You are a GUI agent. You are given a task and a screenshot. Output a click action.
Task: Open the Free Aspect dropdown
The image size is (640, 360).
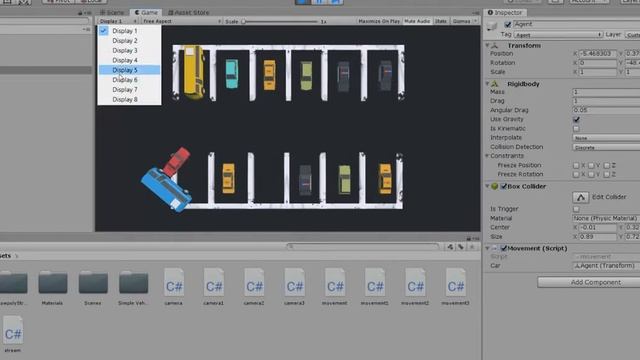182,21
